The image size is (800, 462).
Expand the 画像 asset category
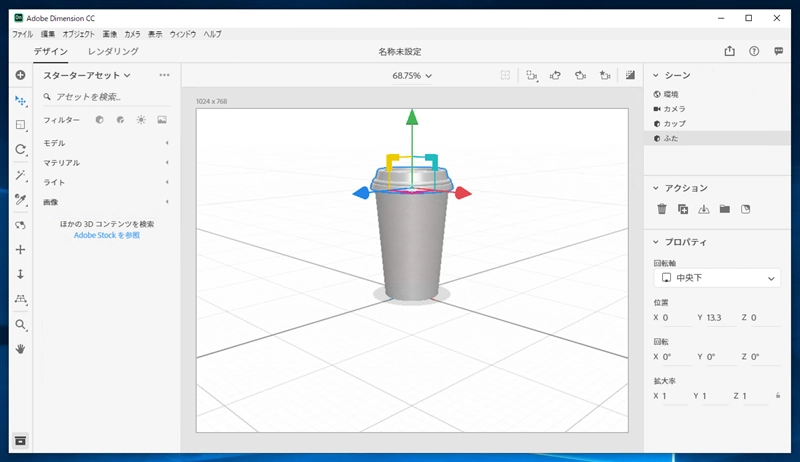click(x=106, y=202)
